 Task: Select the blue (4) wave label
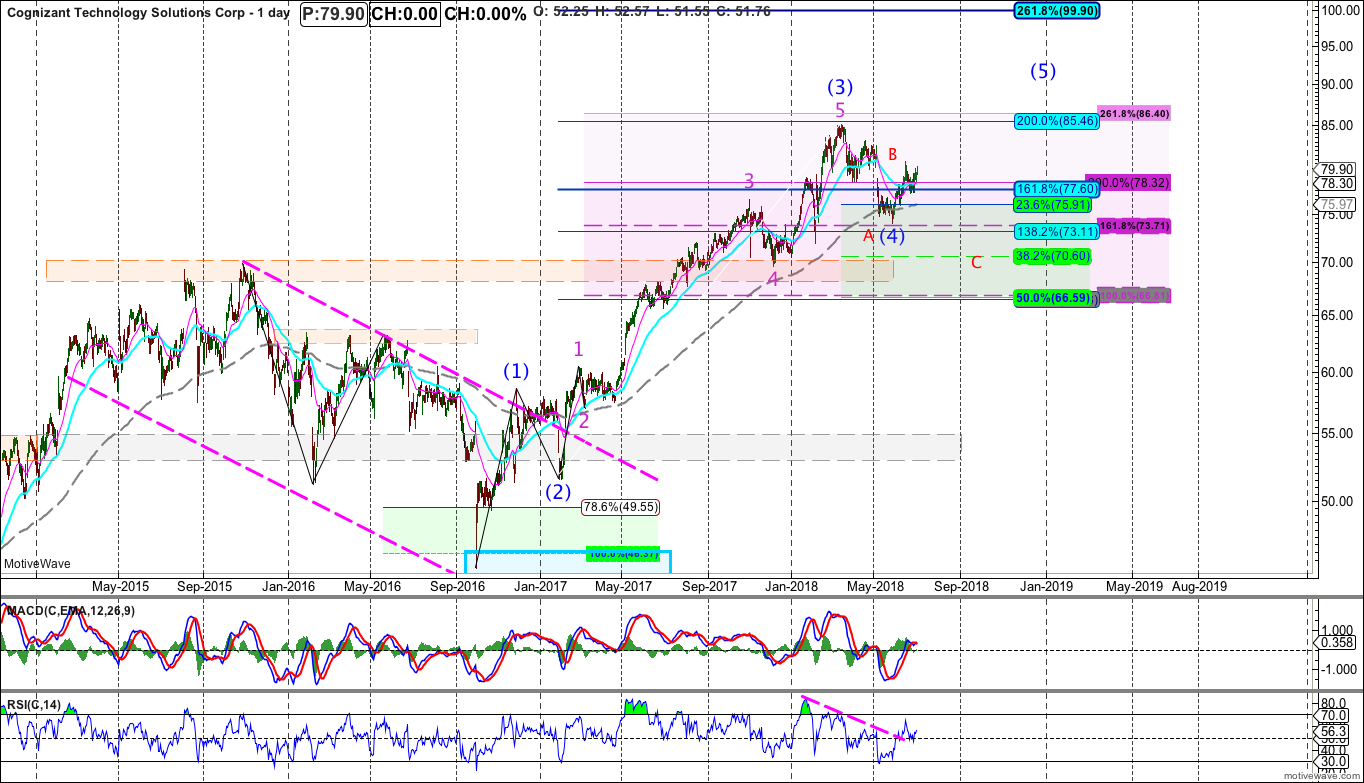pyautogui.click(x=893, y=237)
